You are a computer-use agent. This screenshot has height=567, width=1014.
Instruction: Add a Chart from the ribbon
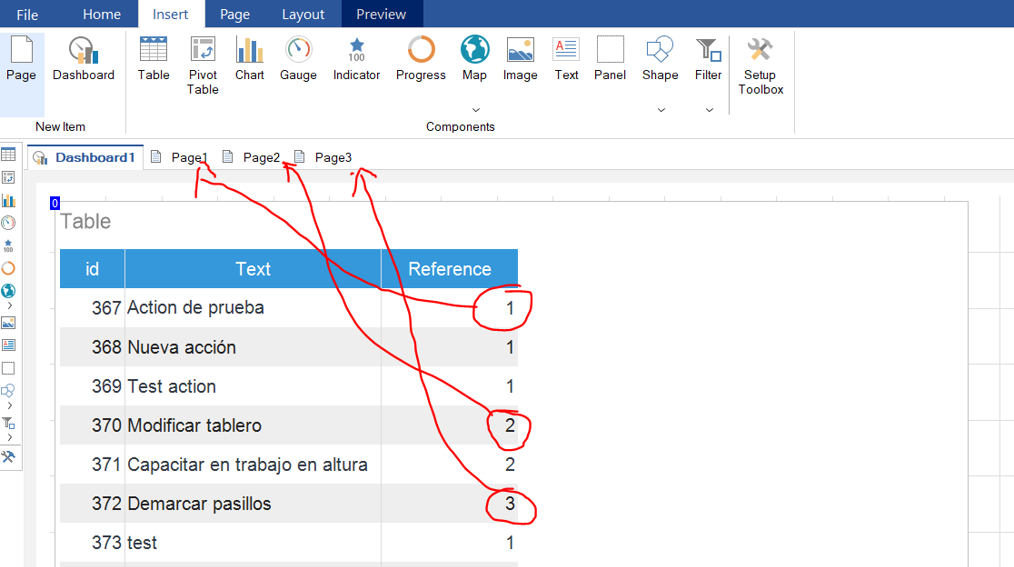pos(249,59)
